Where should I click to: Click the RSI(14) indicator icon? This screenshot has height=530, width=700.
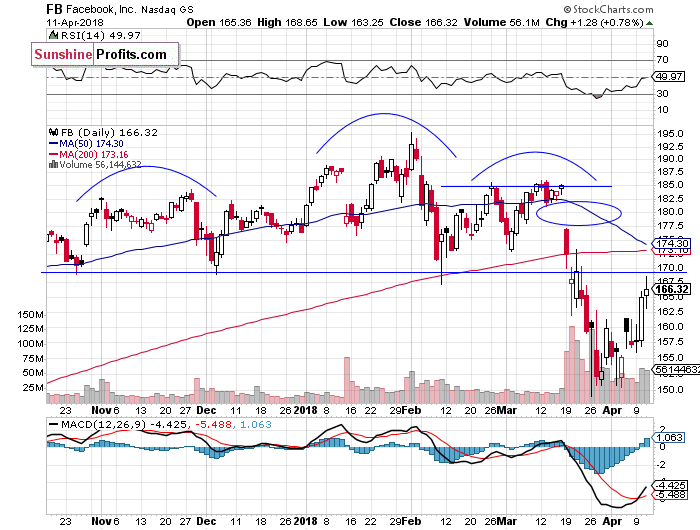(x=53, y=35)
